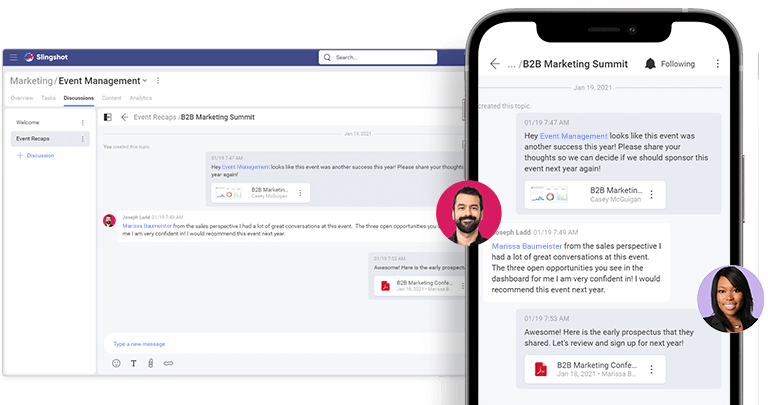768x405 pixels.
Task: Open options for the Welcome discussion
Action: (x=82, y=122)
